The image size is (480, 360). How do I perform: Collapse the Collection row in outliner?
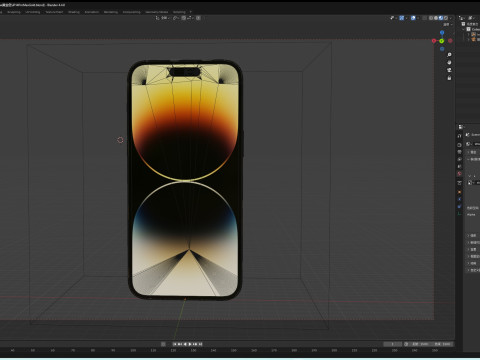tap(463, 29)
